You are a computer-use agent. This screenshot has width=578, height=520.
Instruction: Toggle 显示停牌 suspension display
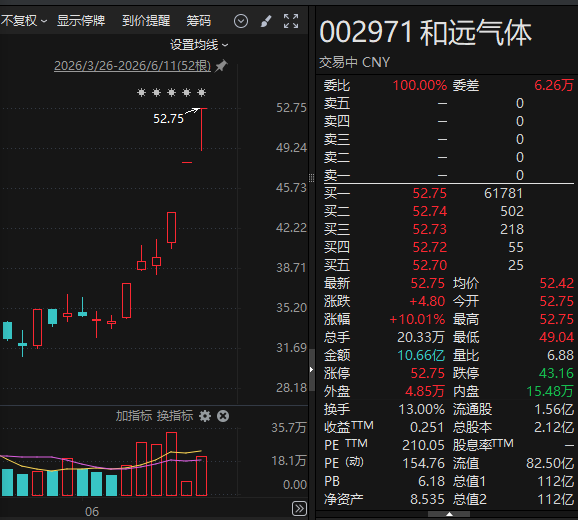[81, 21]
